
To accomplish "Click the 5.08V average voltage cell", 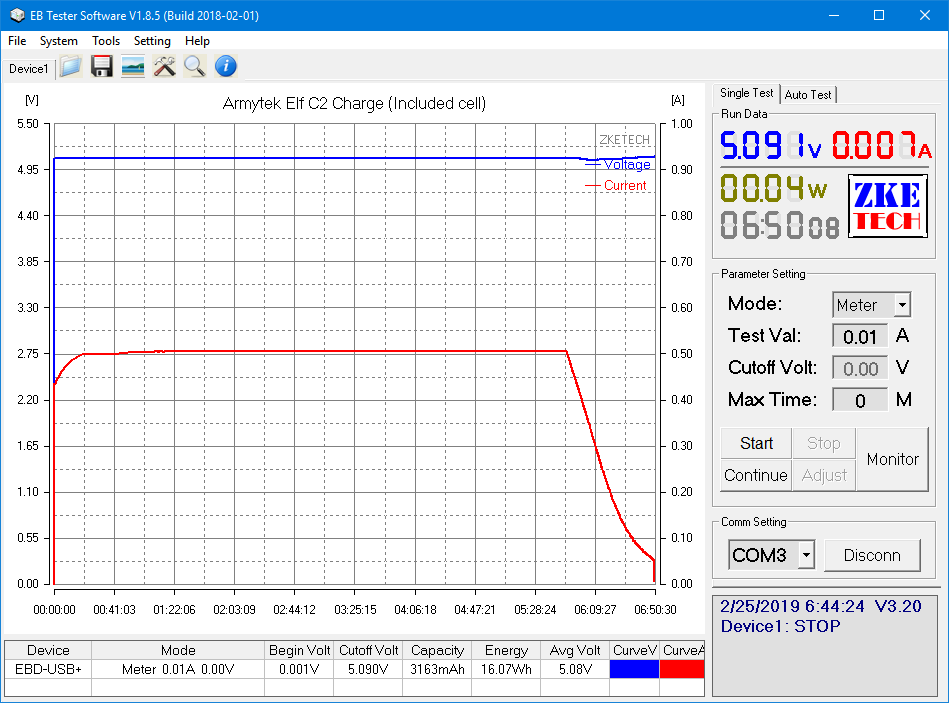I will click(575, 669).
